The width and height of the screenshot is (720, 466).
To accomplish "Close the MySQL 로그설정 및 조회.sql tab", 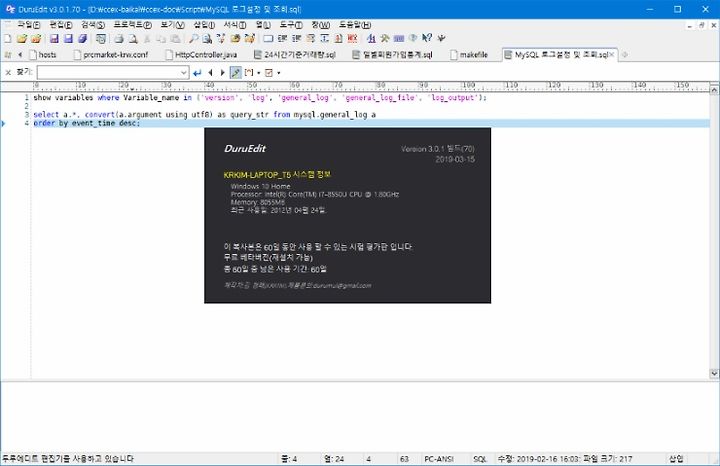I will tap(612, 55).
